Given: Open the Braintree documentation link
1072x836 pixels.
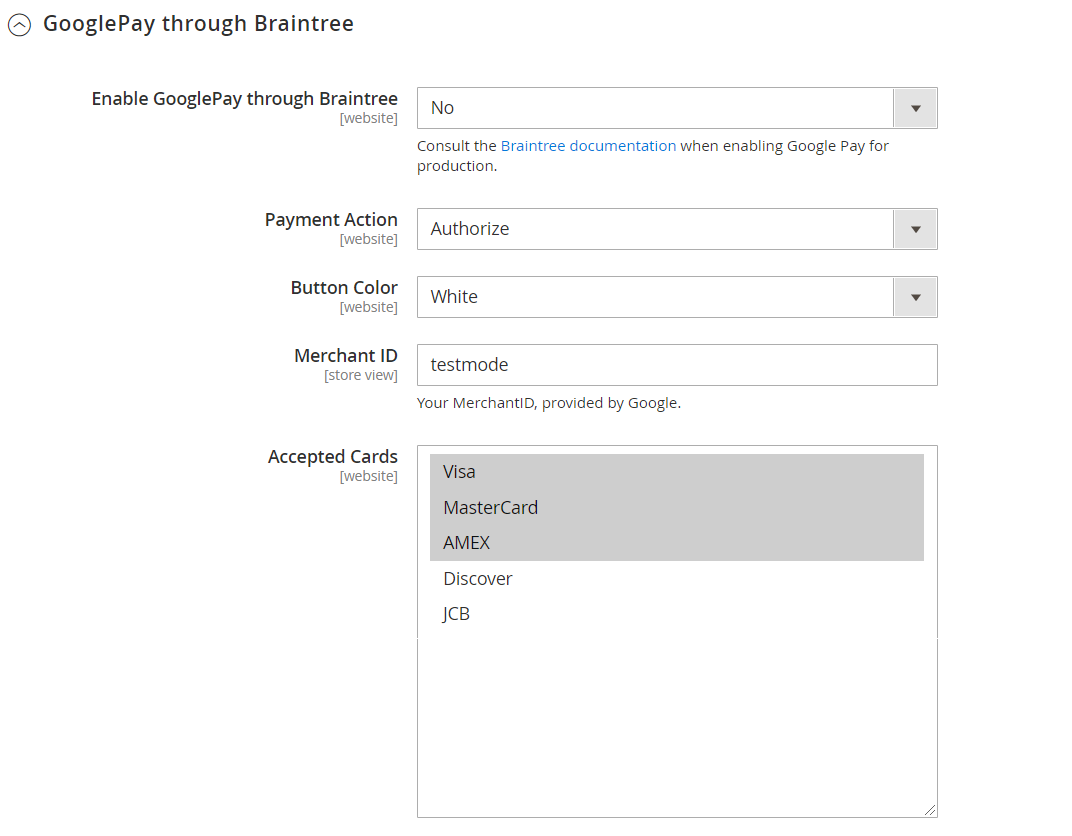Looking at the screenshot, I should coord(588,146).
